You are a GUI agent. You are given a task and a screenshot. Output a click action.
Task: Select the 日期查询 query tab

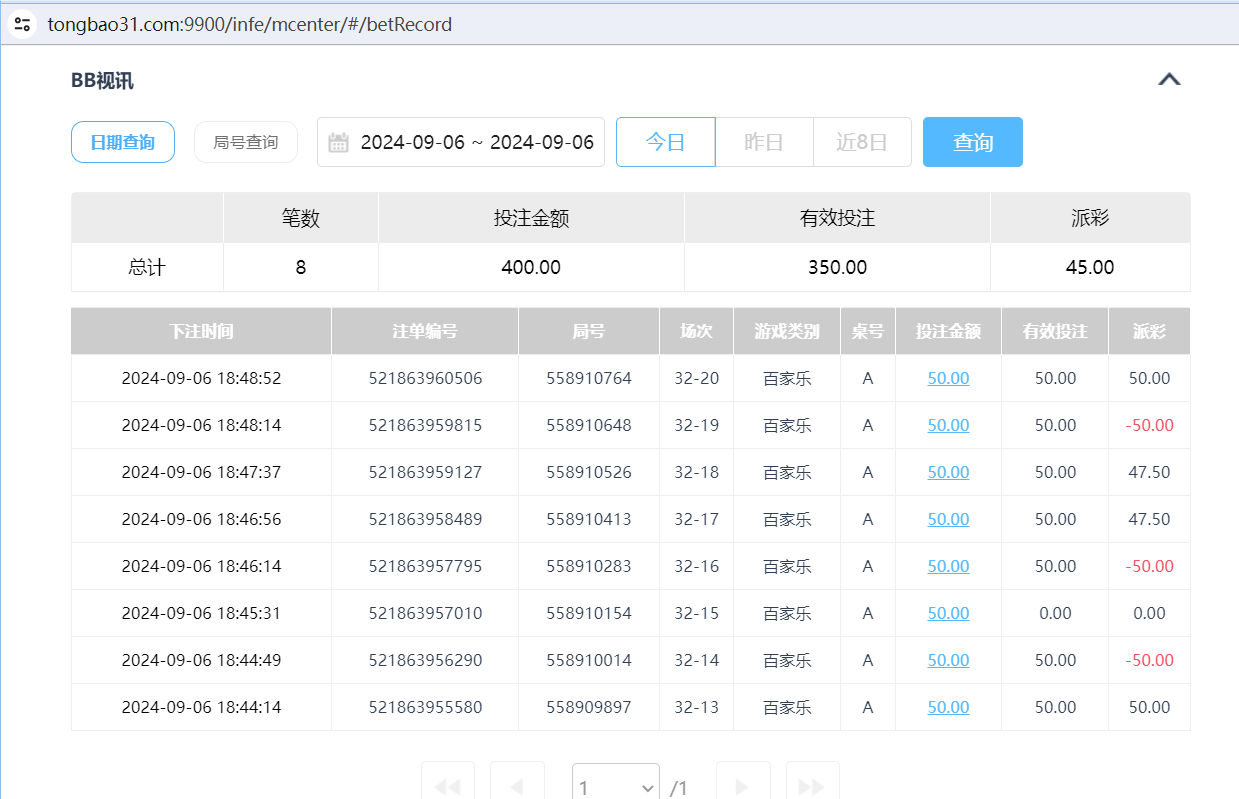pos(122,142)
